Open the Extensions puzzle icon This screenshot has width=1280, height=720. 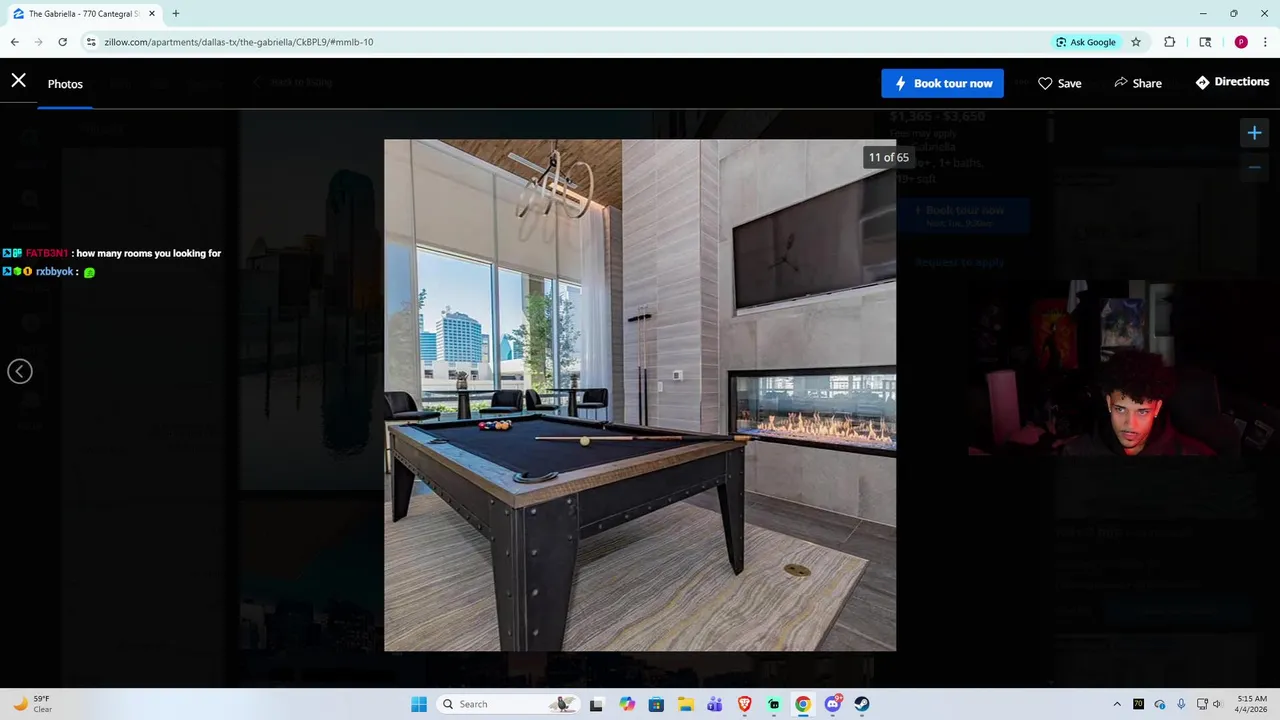coord(1169,42)
